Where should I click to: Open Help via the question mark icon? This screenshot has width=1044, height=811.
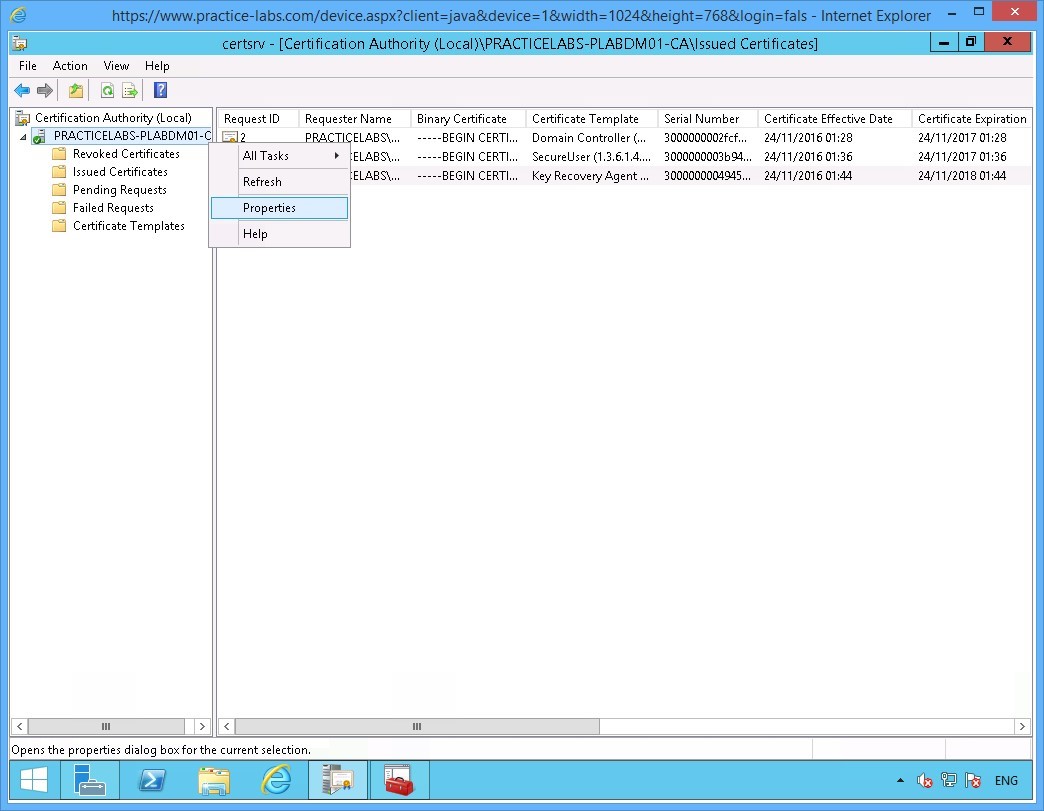tap(160, 90)
